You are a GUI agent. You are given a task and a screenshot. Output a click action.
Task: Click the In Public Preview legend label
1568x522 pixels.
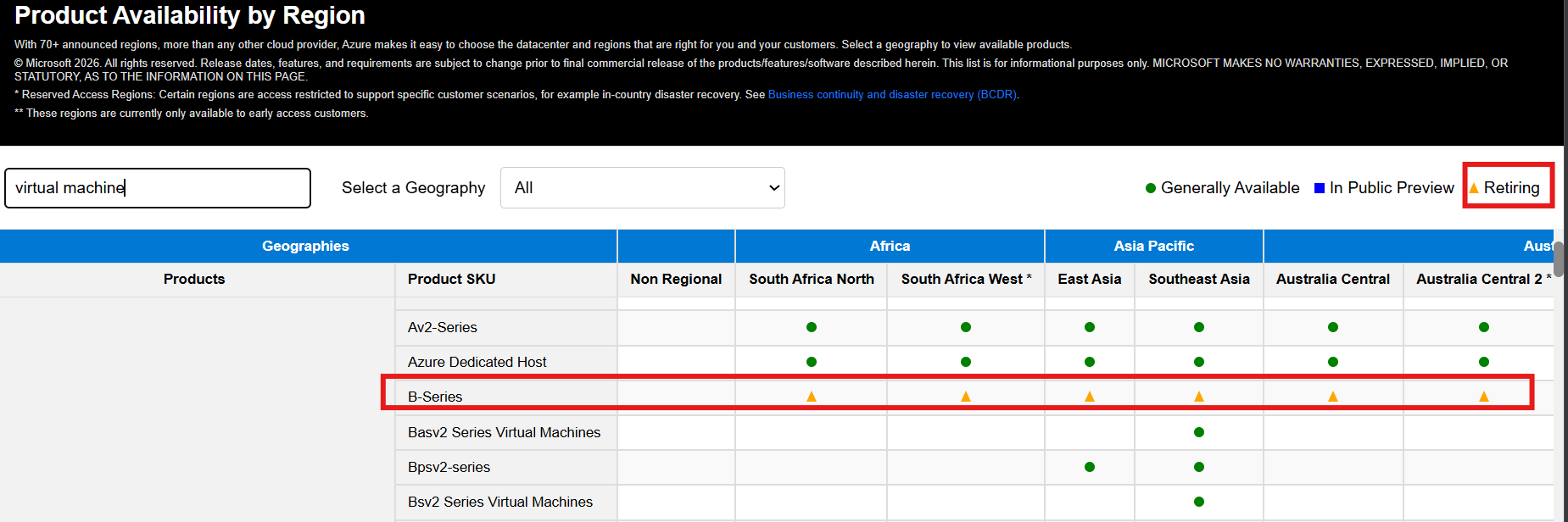coord(1392,188)
